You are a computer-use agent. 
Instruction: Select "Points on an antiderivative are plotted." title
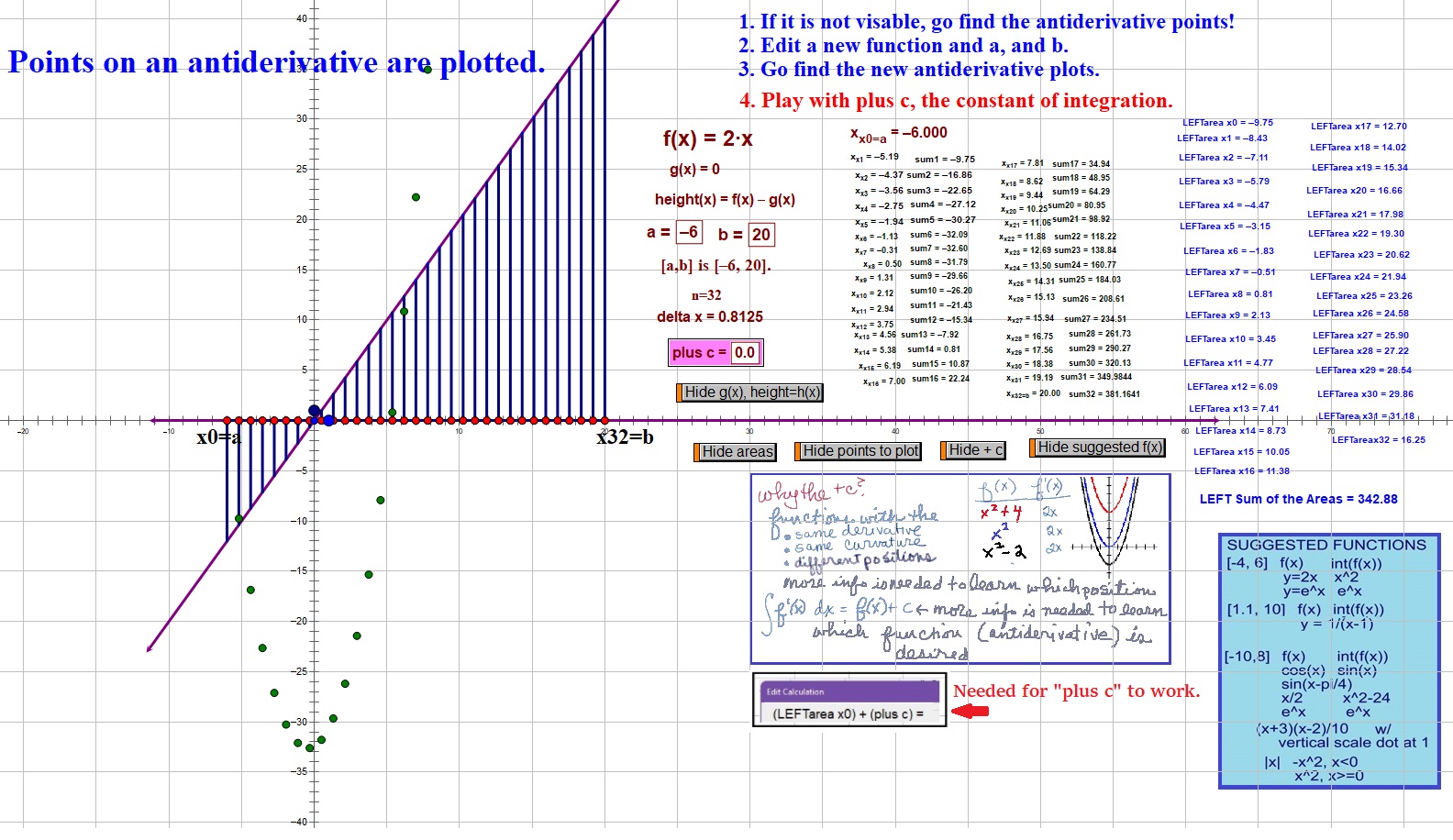(x=277, y=62)
